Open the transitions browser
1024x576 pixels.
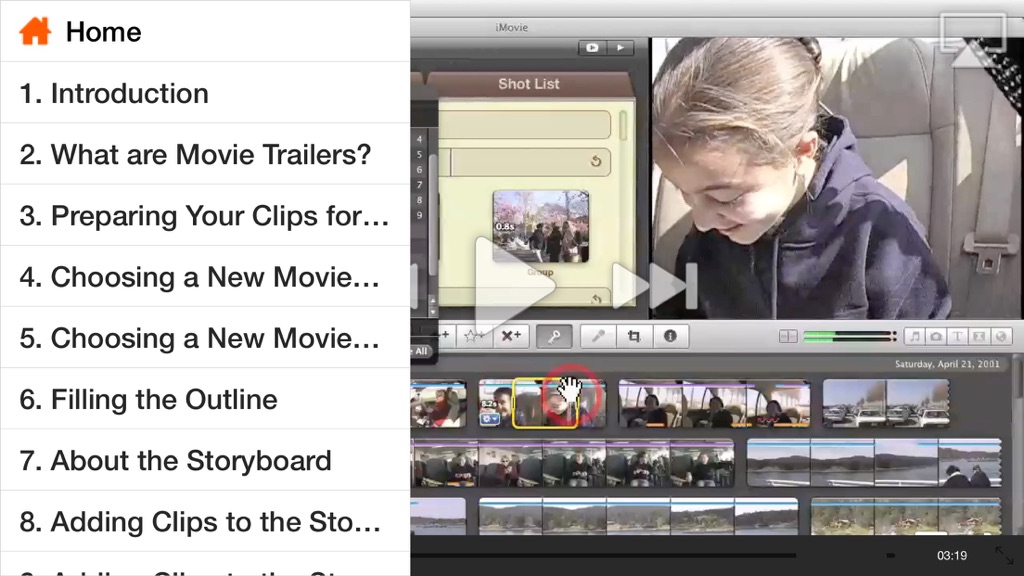pyautogui.click(x=978, y=336)
